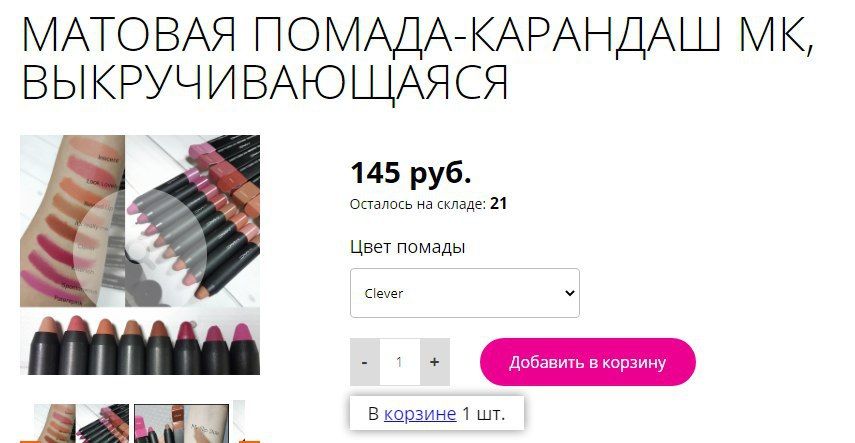The height and width of the screenshot is (443, 855).
Task: Click the orange next arrow of thumbnail carousel
Action: [x=250, y=441]
